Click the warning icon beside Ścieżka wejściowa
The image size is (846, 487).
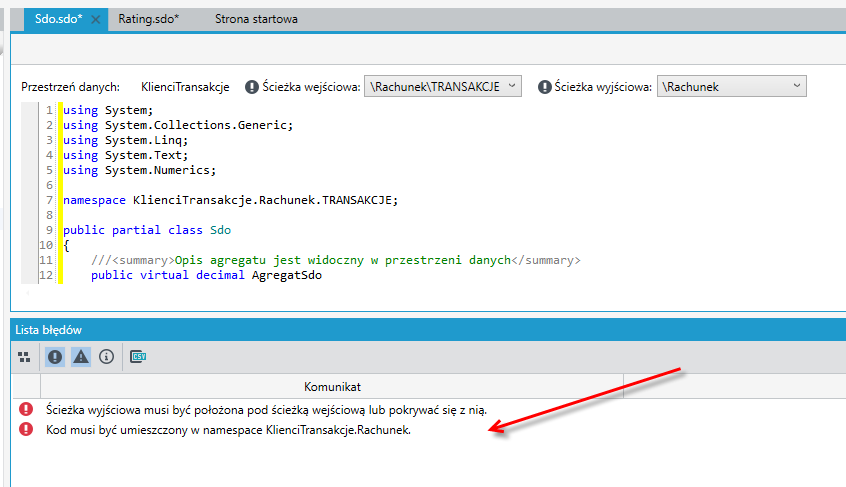coord(251,87)
